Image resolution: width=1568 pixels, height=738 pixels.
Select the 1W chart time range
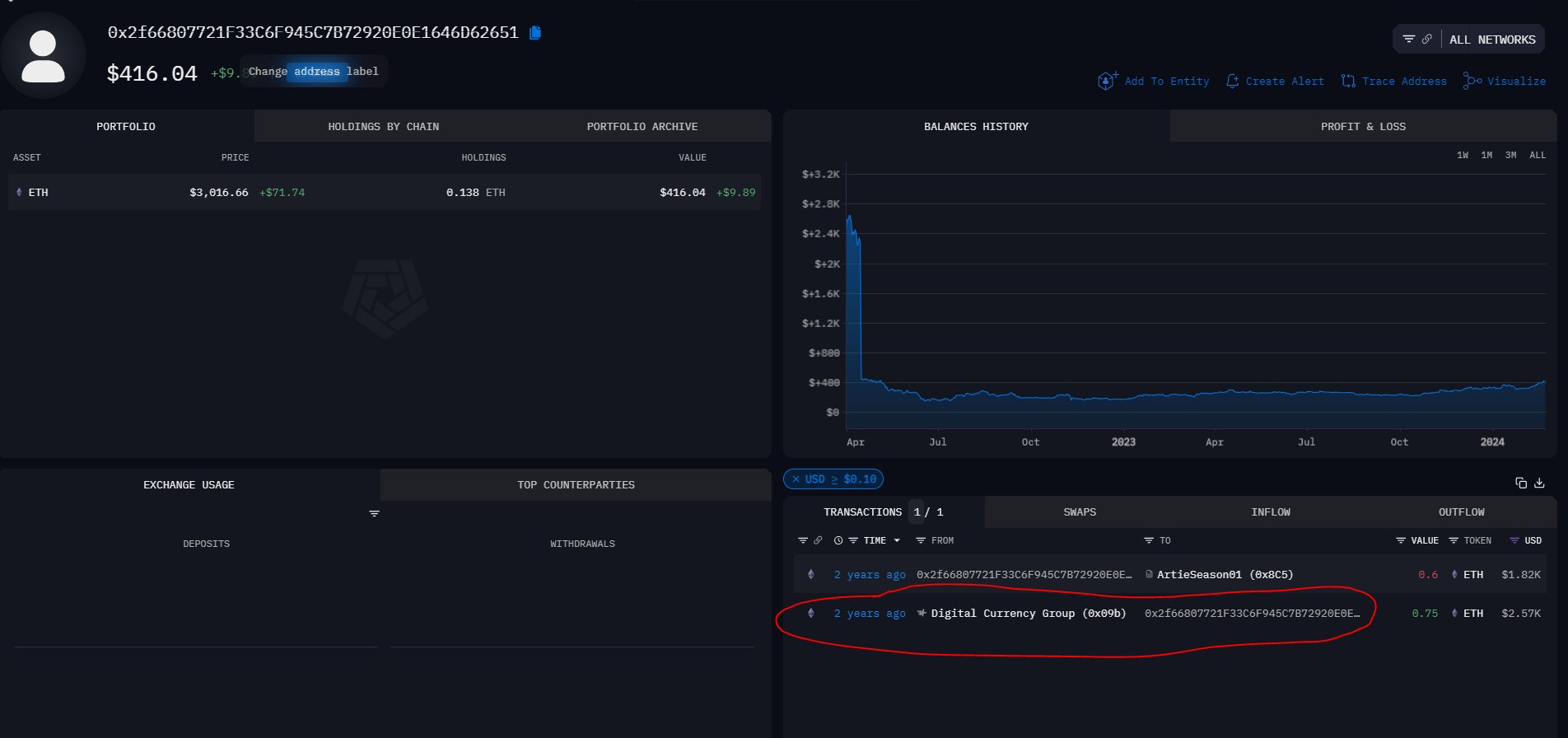pyautogui.click(x=1462, y=155)
